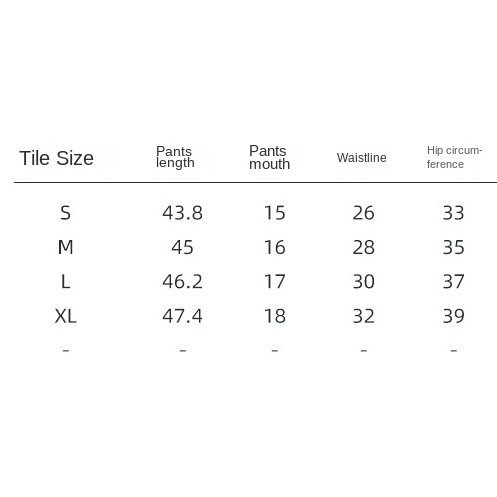Screen dimensions: 497x497
Task: Select waistline value 30
Action: pos(364,282)
